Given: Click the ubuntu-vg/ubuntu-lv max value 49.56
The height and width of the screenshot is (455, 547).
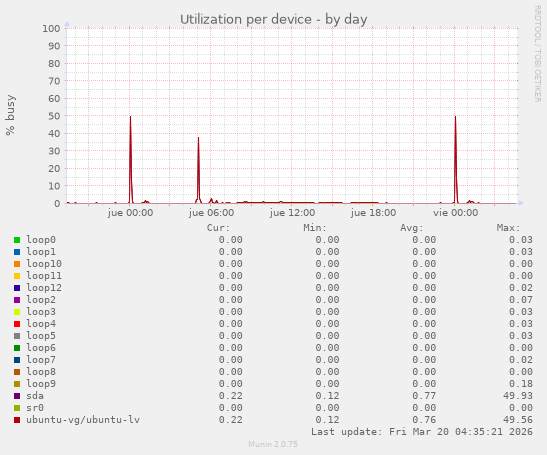Looking at the screenshot, I should point(518,420).
